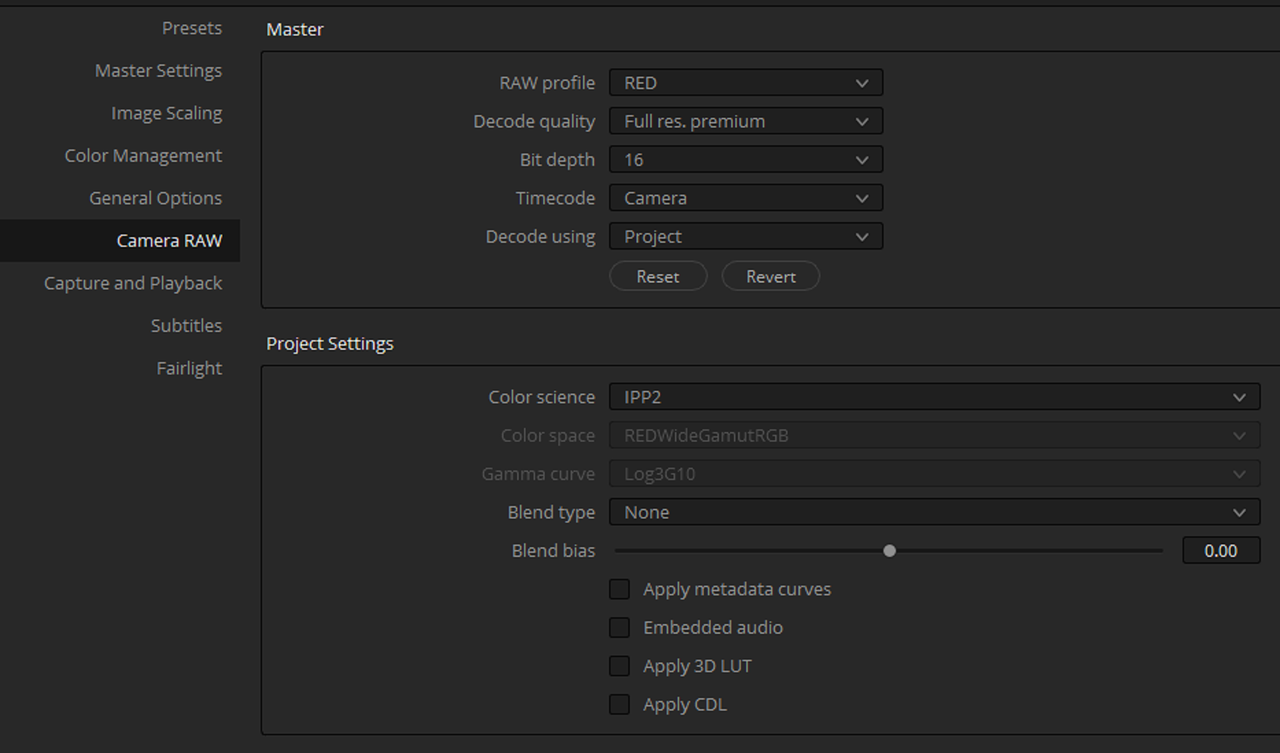The height and width of the screenshot is (753, 1280).
Task: Click the Reset button
Action: coord(658,277)
